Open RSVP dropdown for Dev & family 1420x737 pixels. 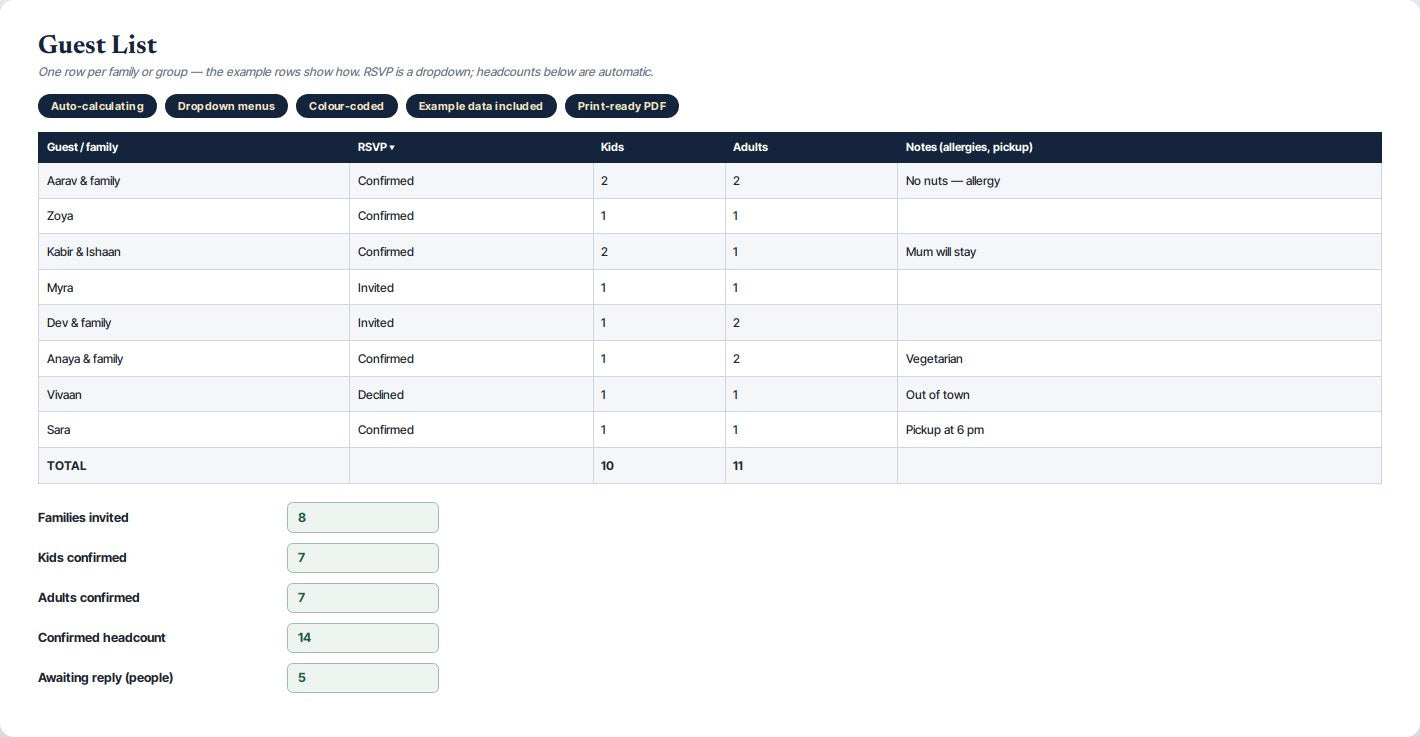point(471,323)
